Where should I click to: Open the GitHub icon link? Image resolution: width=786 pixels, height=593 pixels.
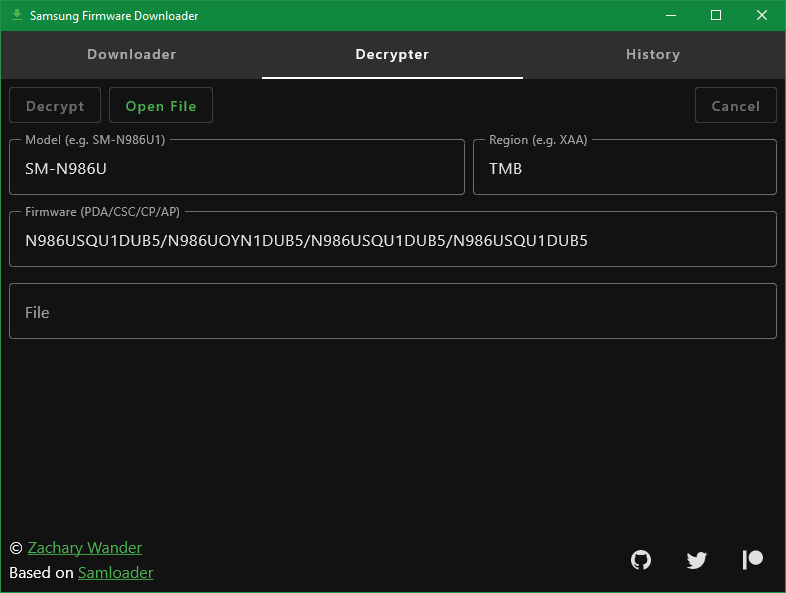click(641, 560)
